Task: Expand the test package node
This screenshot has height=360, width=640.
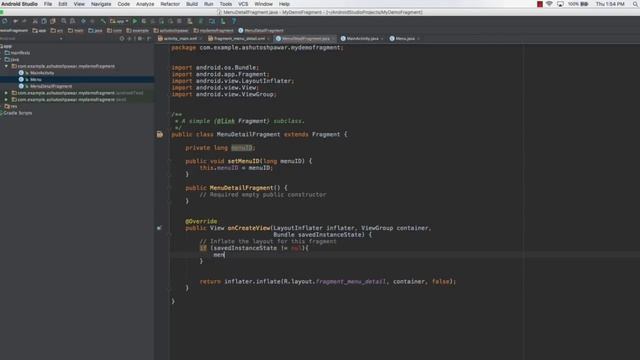Action: coord(6,100)
